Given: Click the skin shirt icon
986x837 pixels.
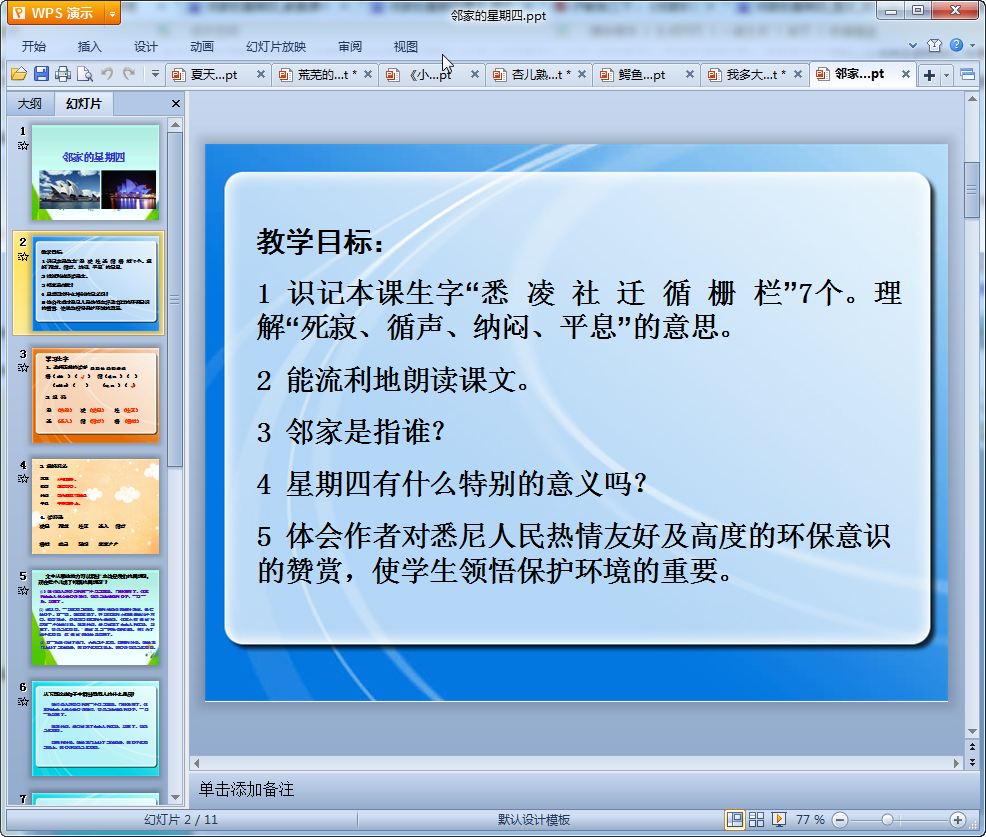Looking at the screenshot, I should (934, 46).
